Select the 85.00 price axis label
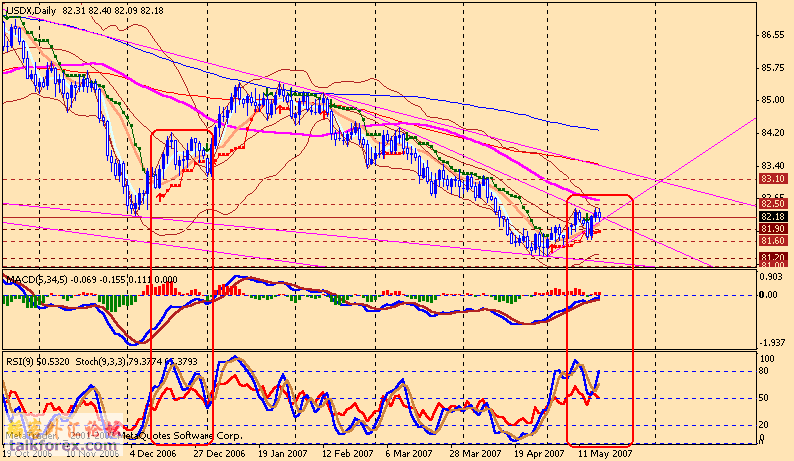This screenshot has width=794, height=461. [x=772, y=100]
